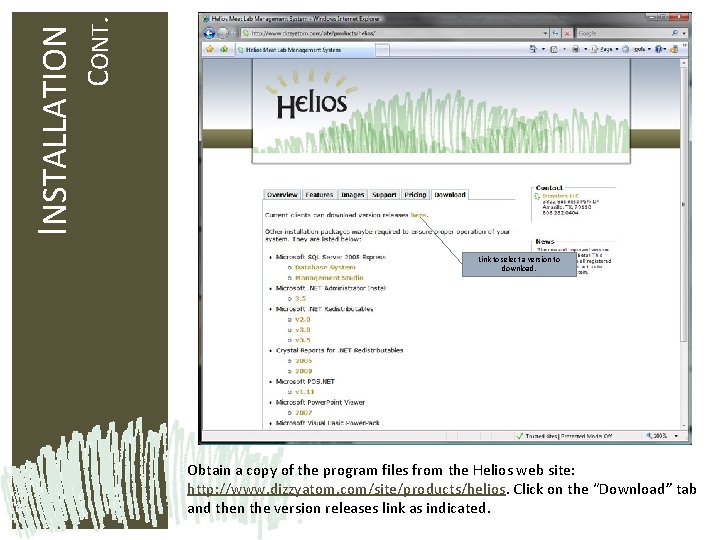Click the 'Crystal Reports for .NET Redistributables' text
This screenshot has width=720, height=540.
339,350
